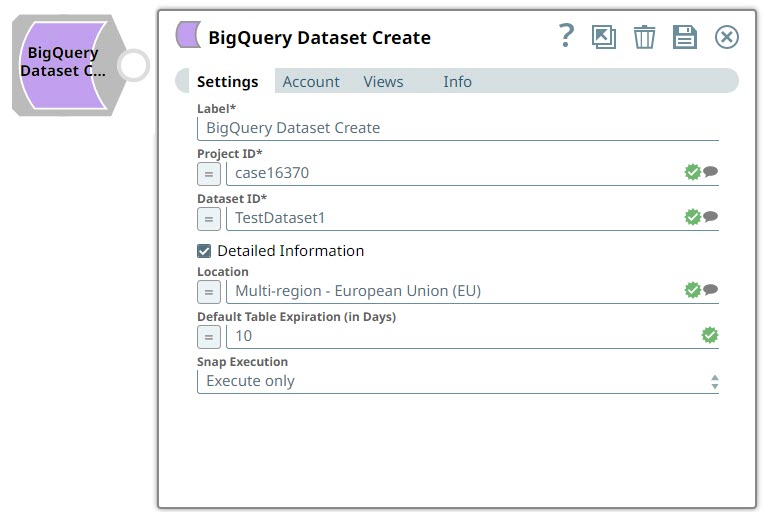Close the BigQuery Dataset Create dialog

726,37
